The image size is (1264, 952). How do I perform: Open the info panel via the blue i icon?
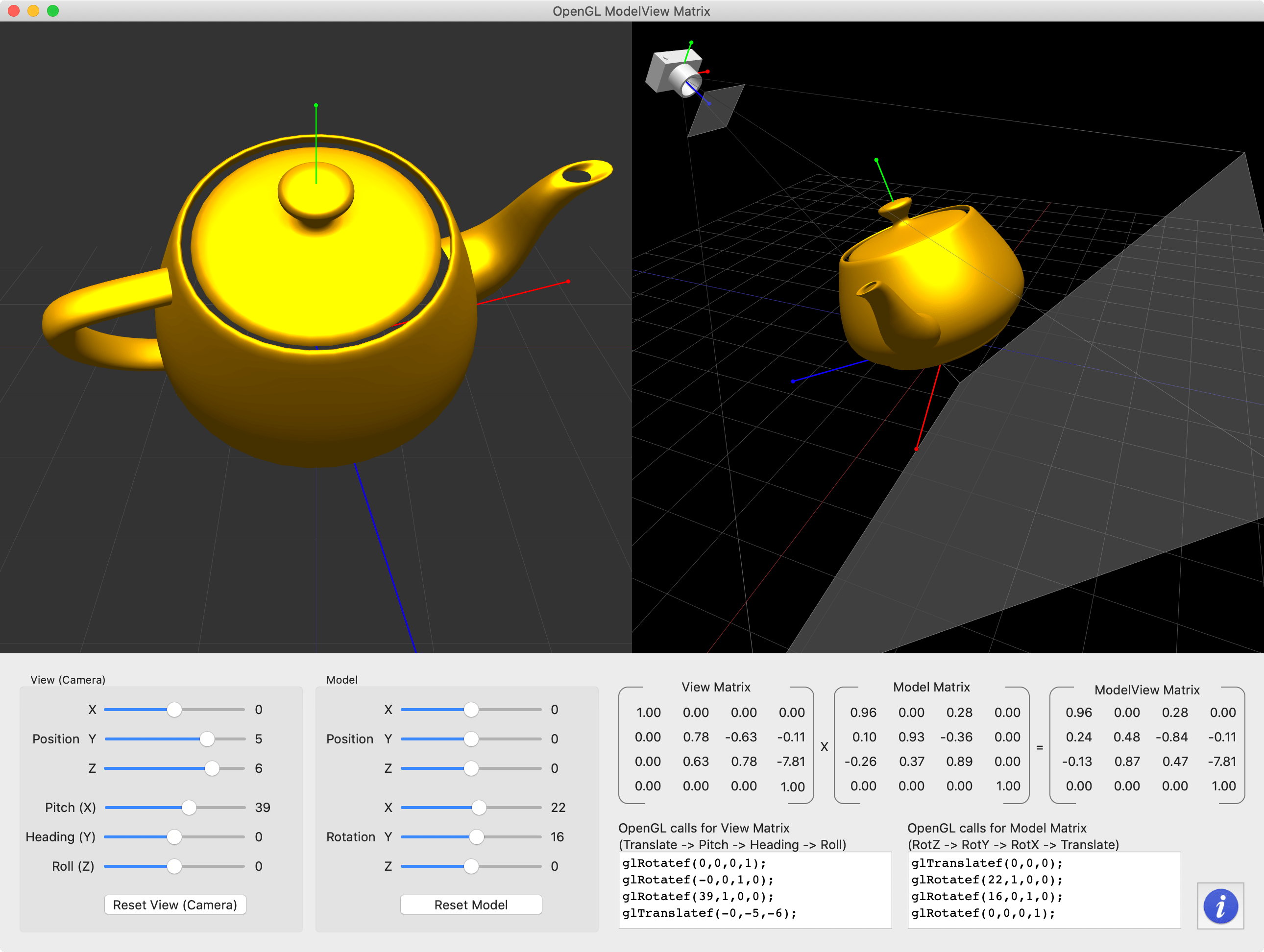tap(1220, 906)
